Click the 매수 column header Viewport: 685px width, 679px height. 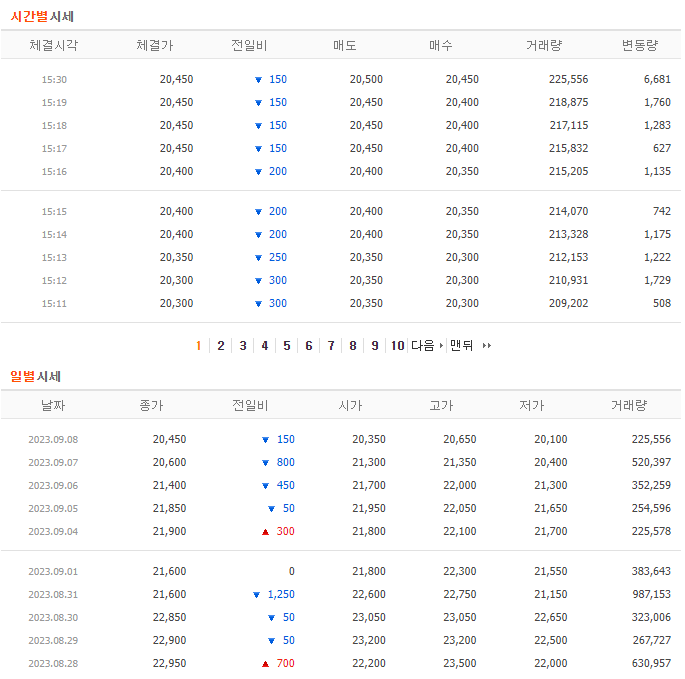click(x=440, y=45)
